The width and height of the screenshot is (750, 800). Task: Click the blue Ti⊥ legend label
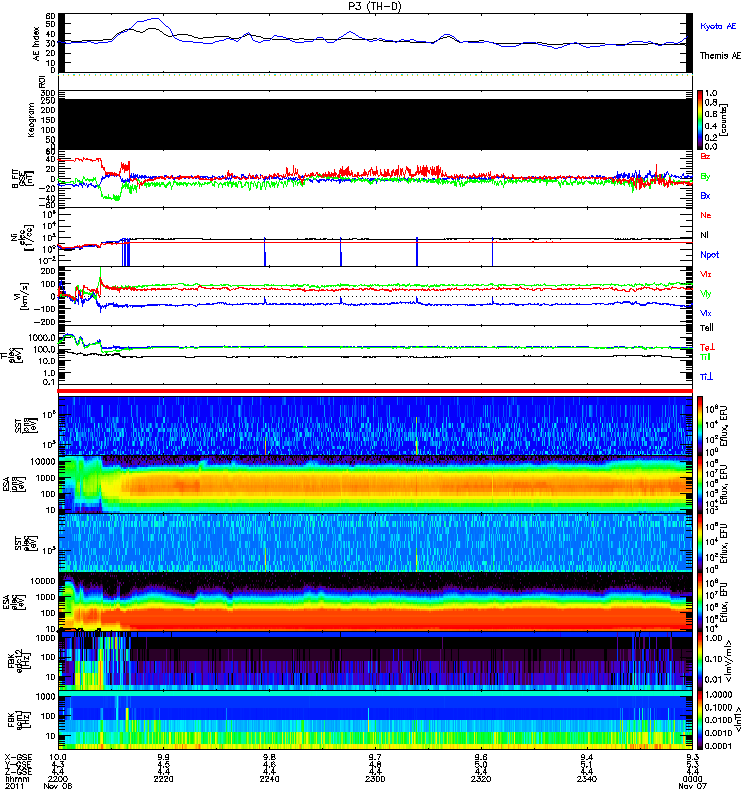click(706, 377)
